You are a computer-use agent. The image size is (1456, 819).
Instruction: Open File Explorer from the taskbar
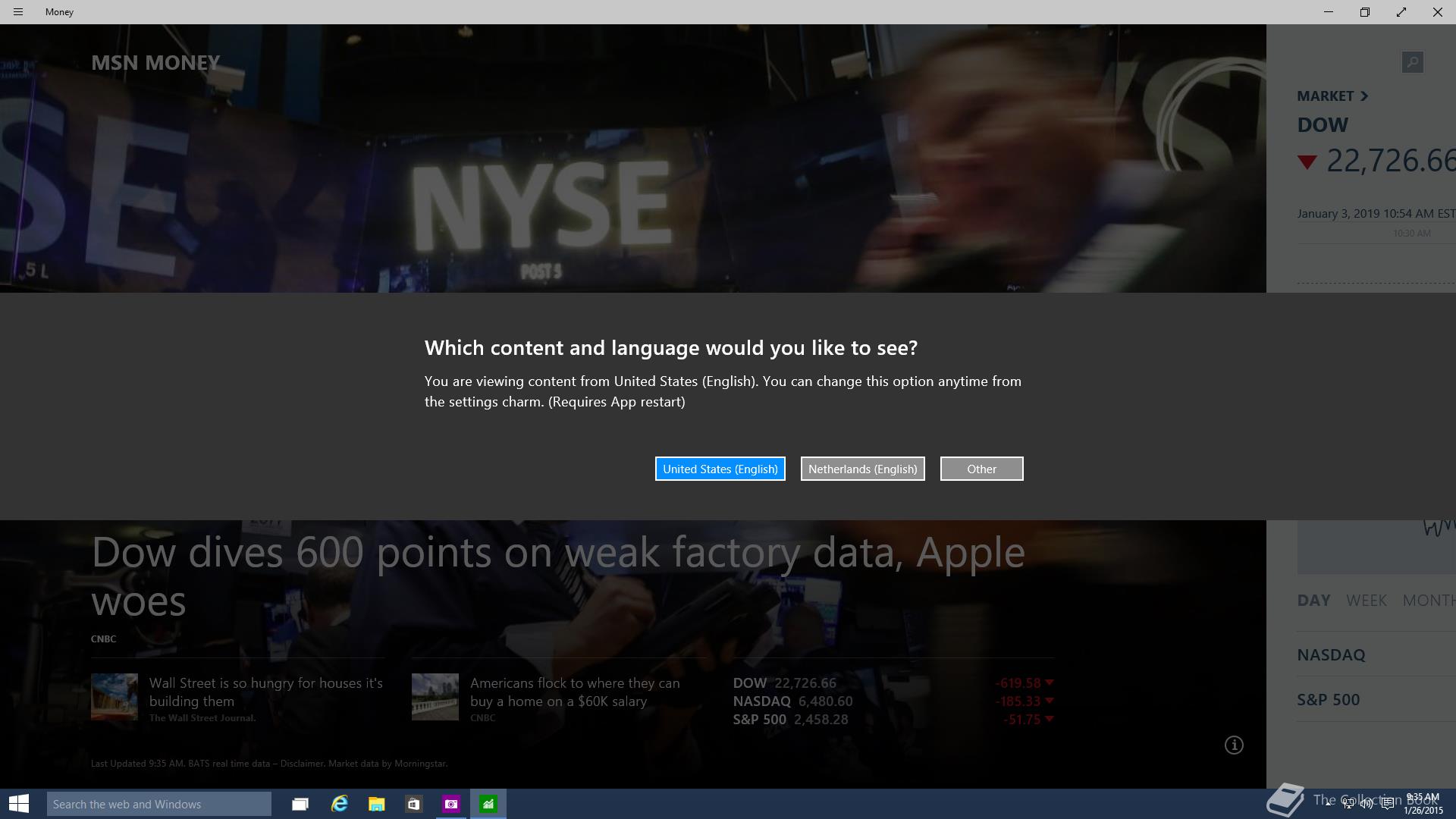click(376, 804)
